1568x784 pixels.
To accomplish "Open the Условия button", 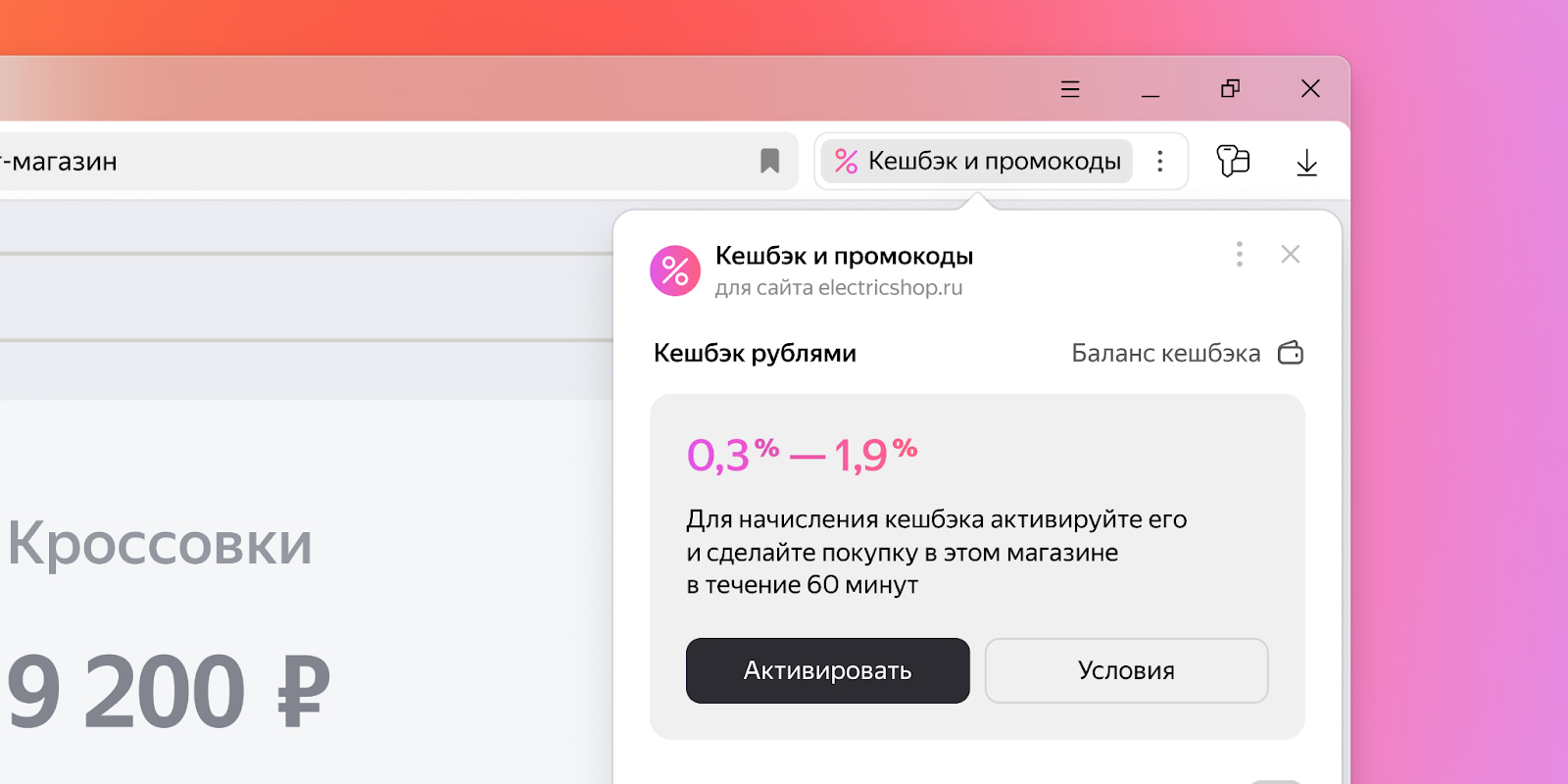I will [1127, 670].
